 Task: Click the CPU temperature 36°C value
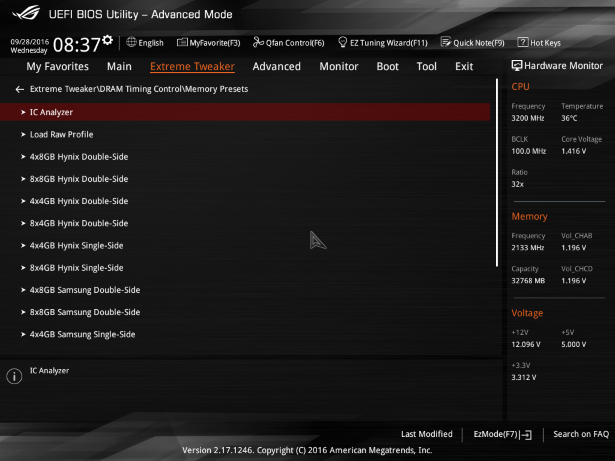pos(569,118)
